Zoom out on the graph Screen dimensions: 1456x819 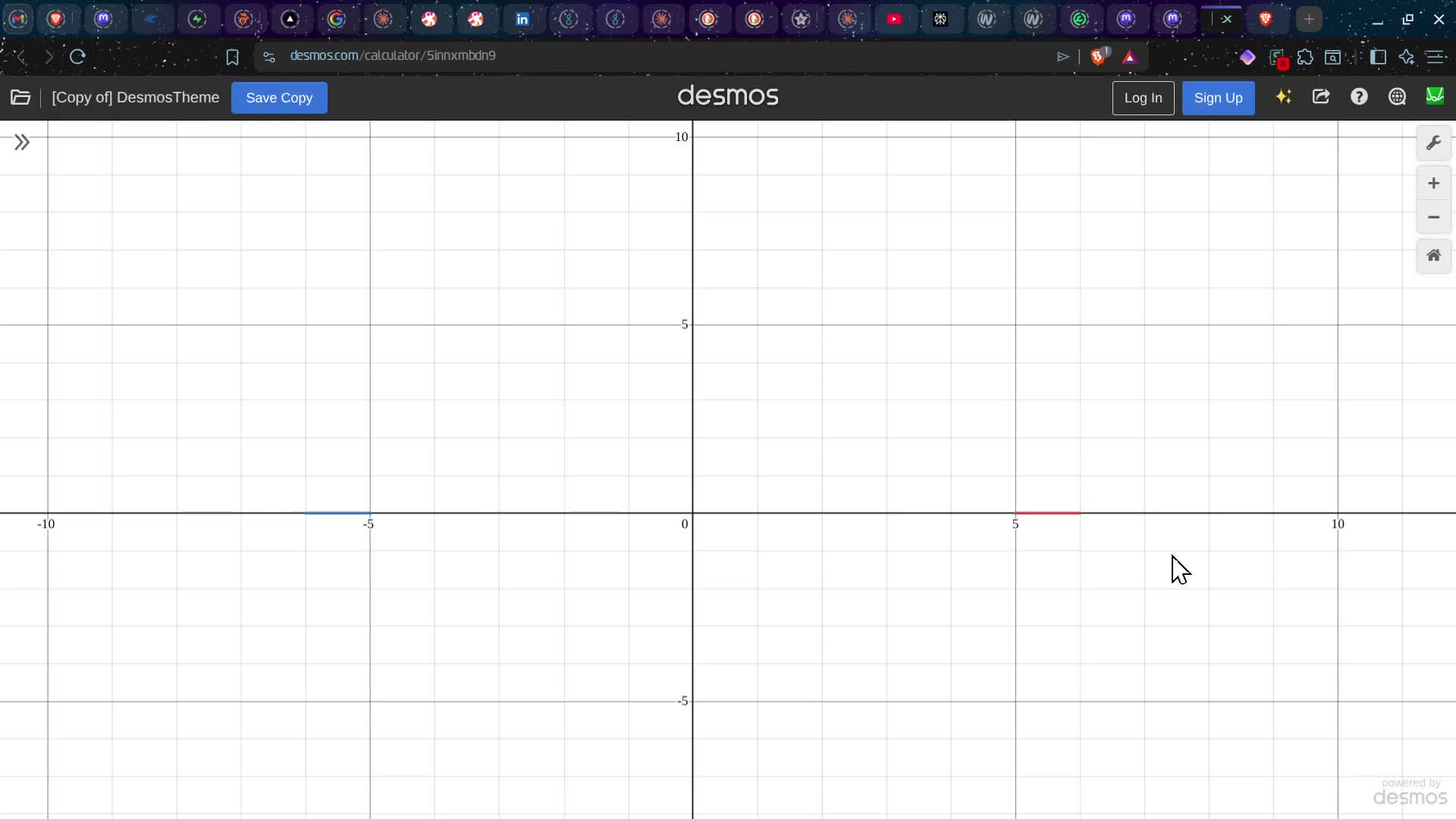pos(1433,218)
